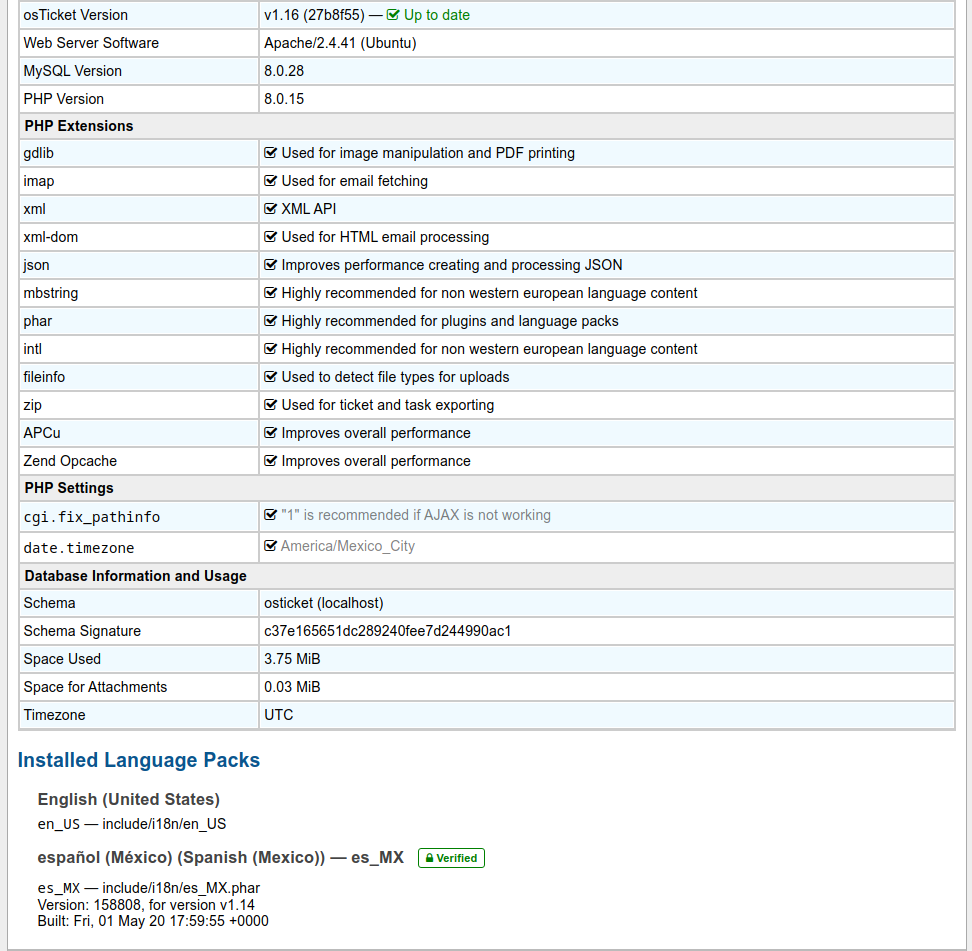Select the gdlib extension name
Image resolution: width=972 pixels, height=951 pixels.
click(x=38, y=153)
